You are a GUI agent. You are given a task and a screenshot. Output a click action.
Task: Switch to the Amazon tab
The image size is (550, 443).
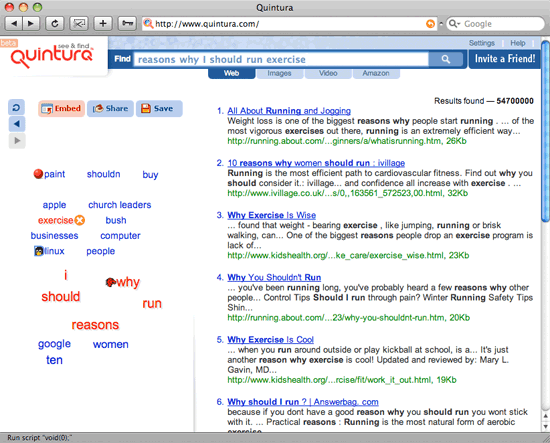(x=376, y=73)
